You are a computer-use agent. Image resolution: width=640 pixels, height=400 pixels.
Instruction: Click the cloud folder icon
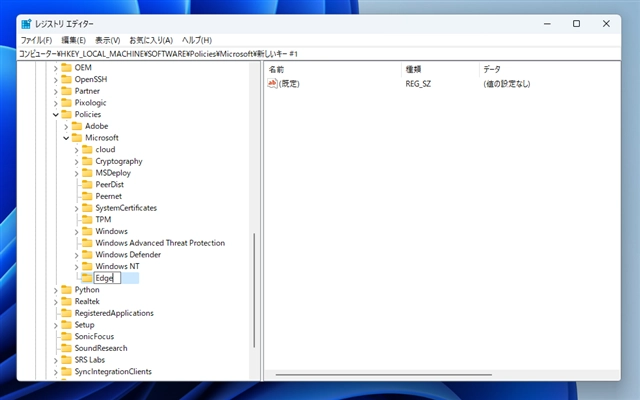pos(87,149)
